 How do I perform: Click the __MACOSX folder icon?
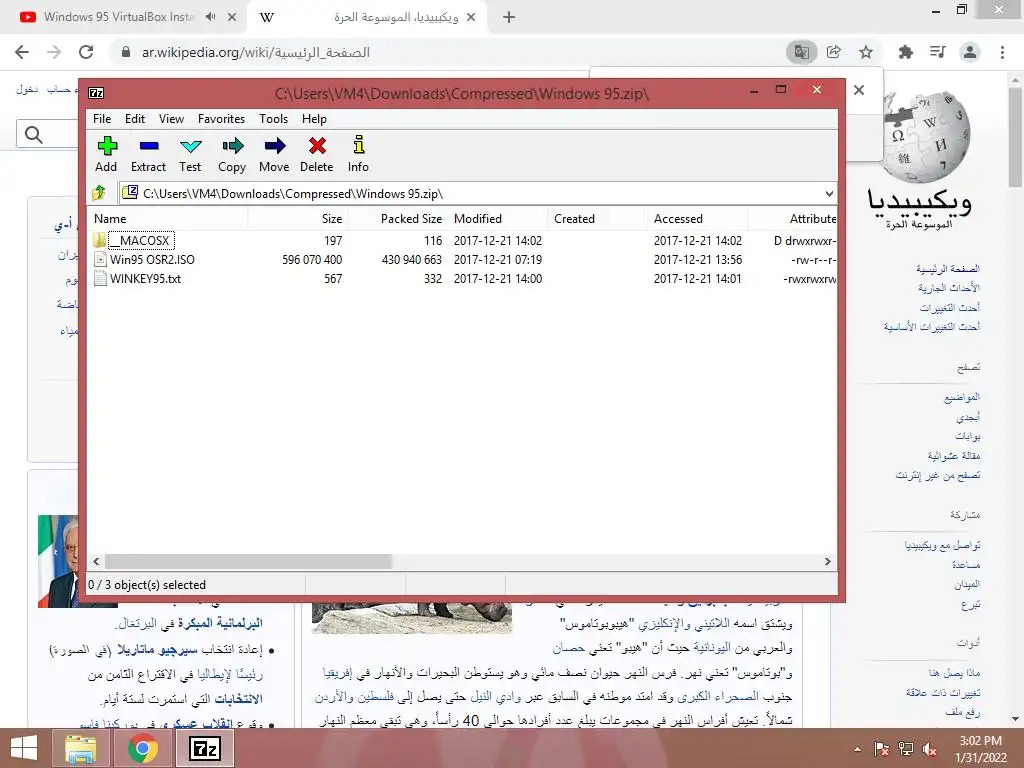click(x=99, y=240)
